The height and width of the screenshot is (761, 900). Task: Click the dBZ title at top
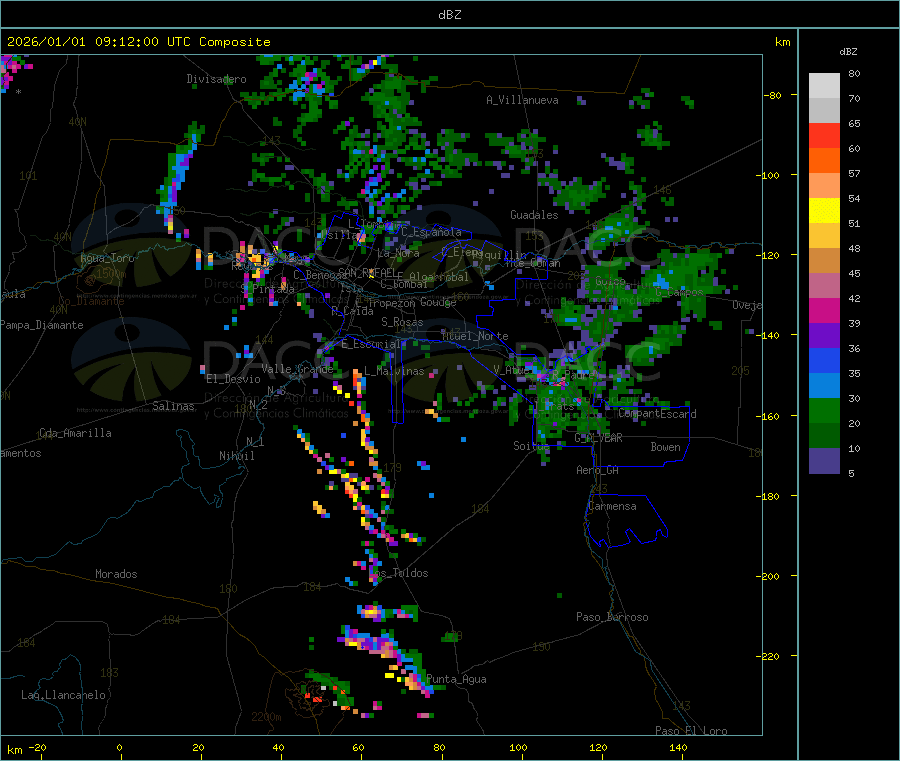[449, 15]
